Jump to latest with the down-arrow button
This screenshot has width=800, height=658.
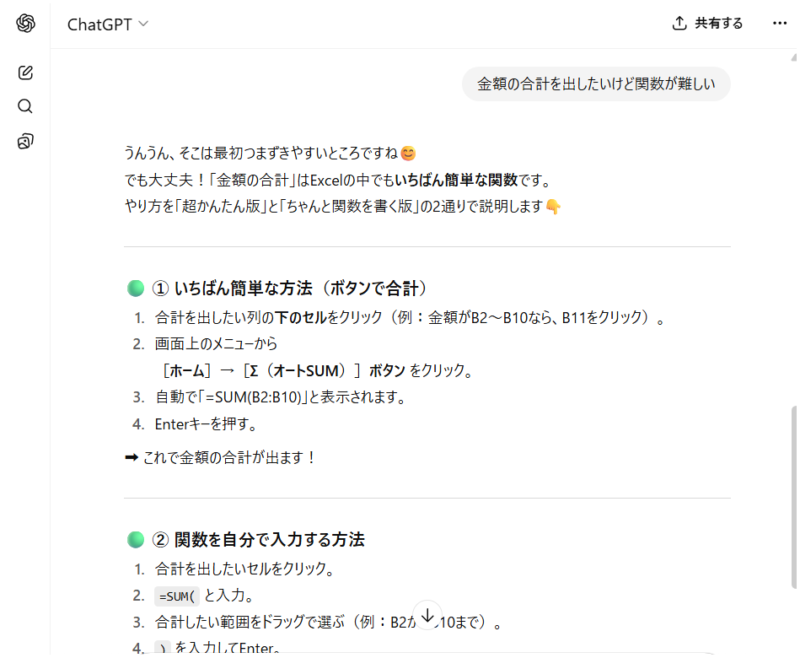tap(427, 617)
